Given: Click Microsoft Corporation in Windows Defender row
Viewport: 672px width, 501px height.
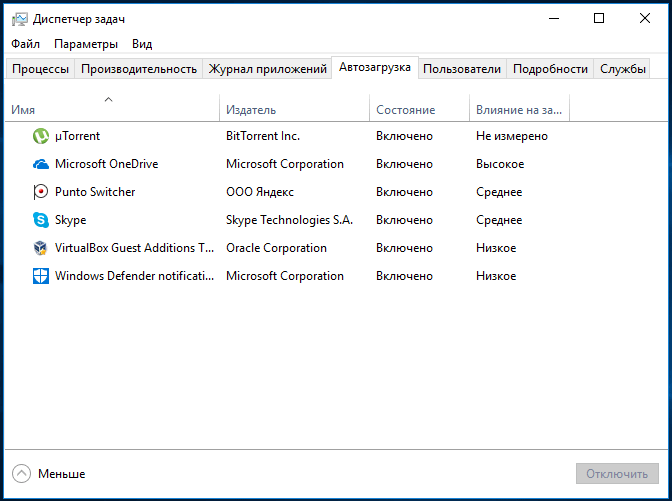Looking at the screenshot, I should click(x=285, y=276).
